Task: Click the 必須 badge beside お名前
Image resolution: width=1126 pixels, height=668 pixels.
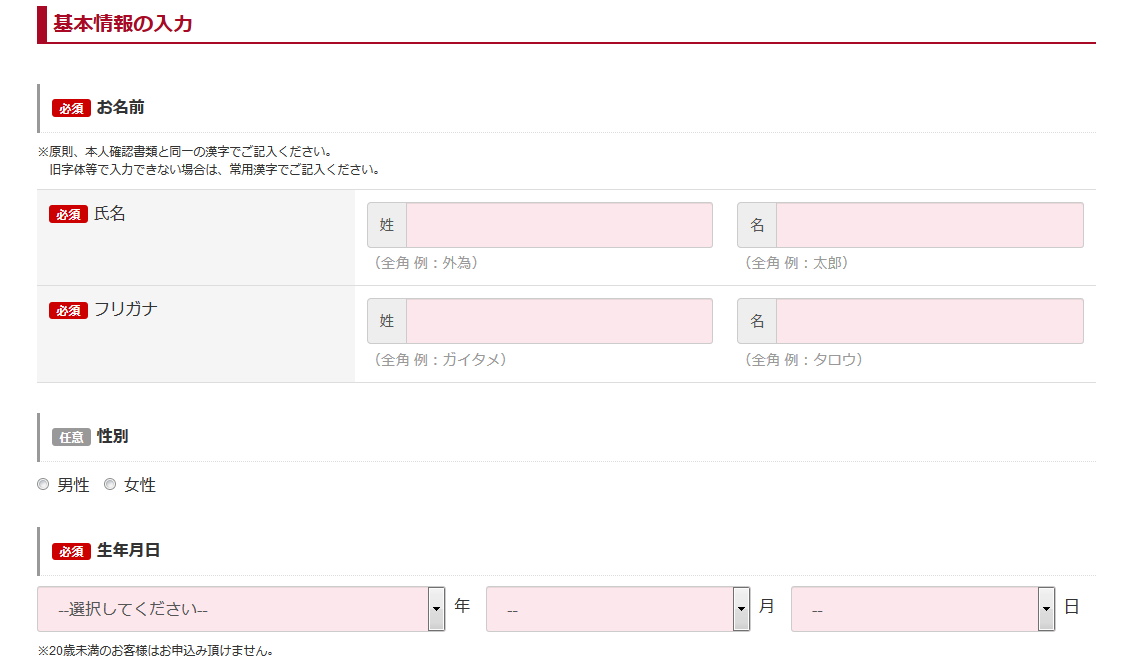Action: pos(69,107)
